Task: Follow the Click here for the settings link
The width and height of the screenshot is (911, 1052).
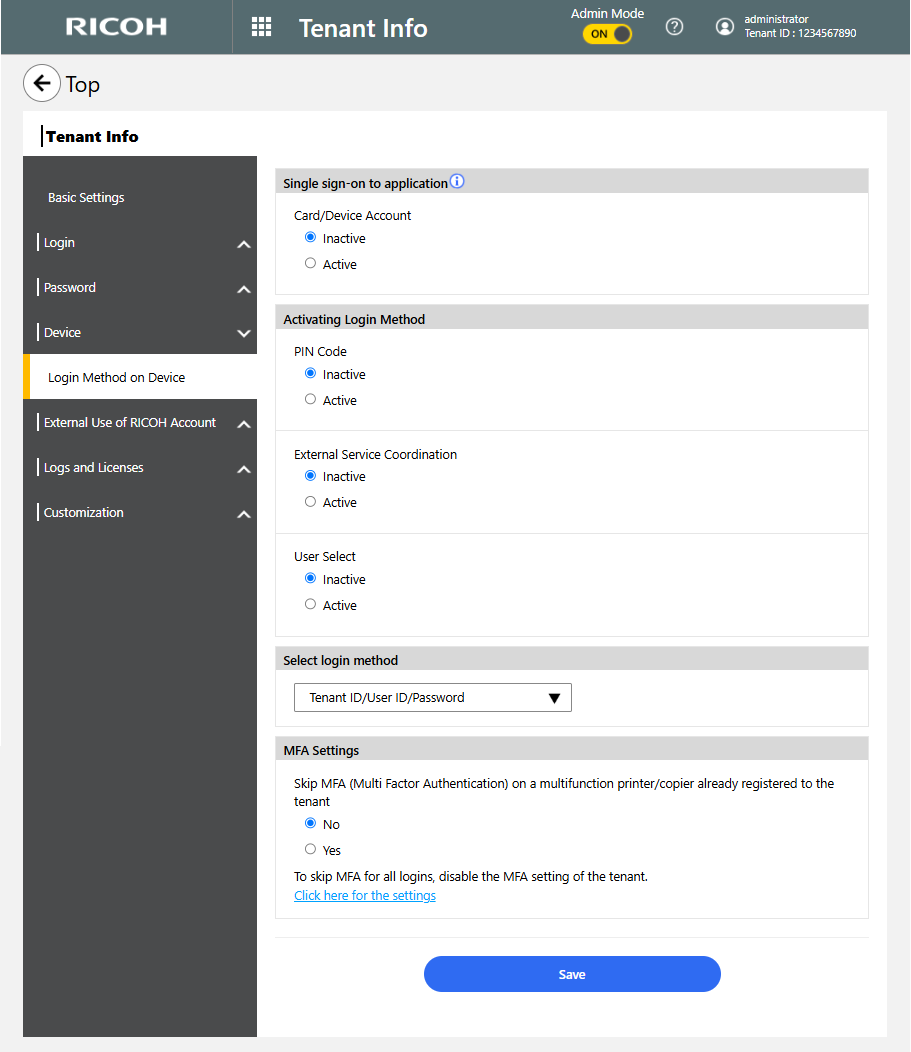Action: [365, 896]
